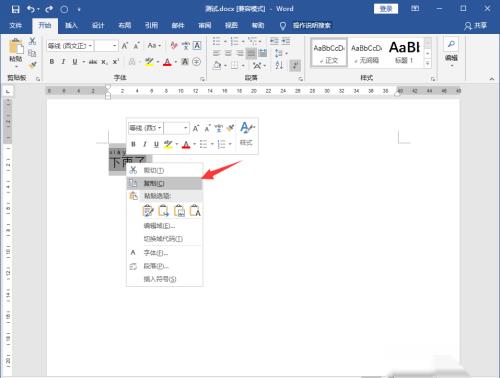Screen dimensions: 500x378
Task: Toggle Bold in the ribbon
Action: pyautogui.click(x=52, y=62)
